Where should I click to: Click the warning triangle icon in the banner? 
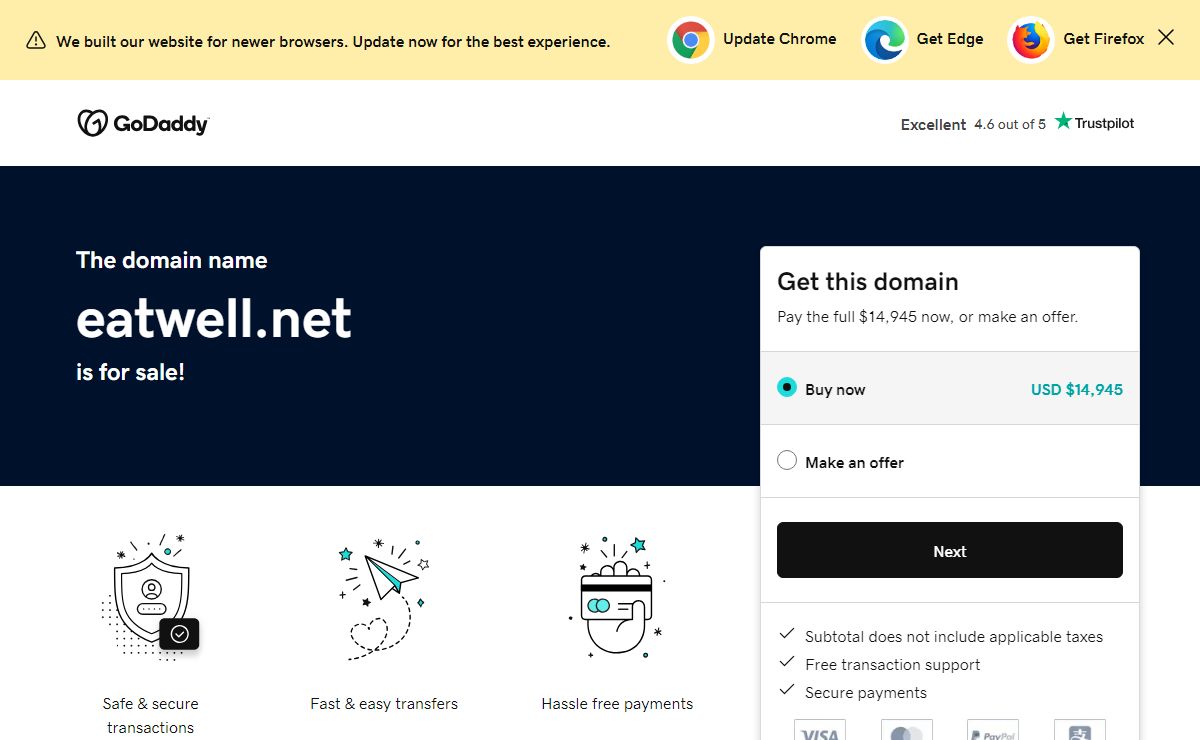point(36,41)
